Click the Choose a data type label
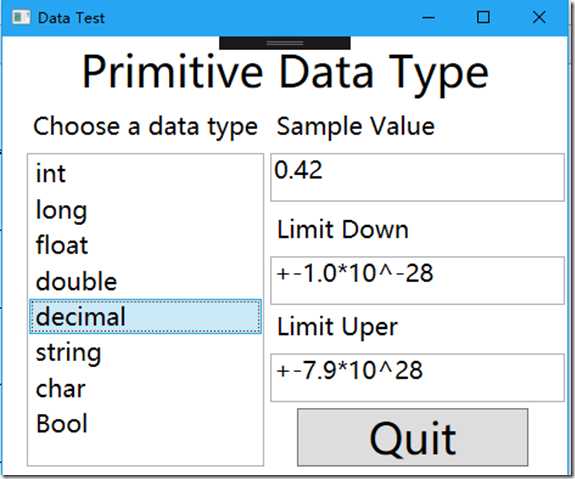575x479 pixels. (146, 127)
